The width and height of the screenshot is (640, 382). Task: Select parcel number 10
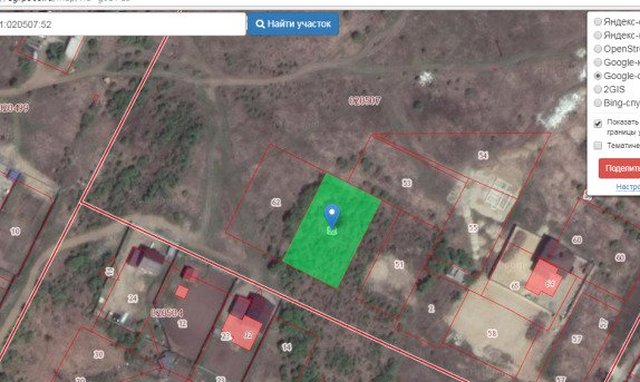[x=15, y=231]
